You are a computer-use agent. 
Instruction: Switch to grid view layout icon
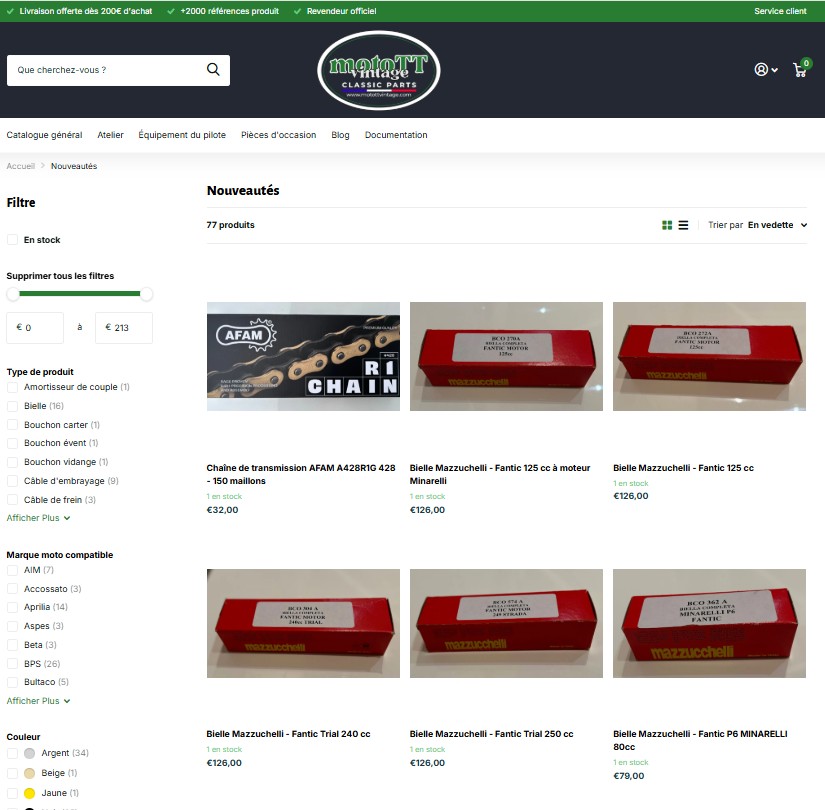click(x=667, y=226)
